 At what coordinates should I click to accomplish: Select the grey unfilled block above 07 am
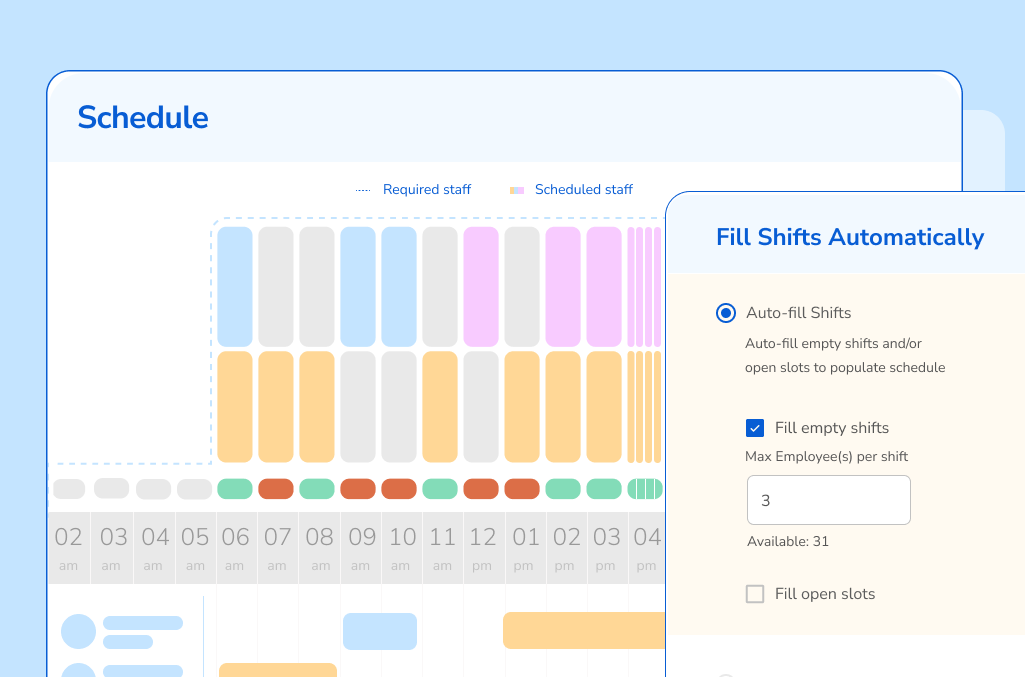[x=277, y=285]
